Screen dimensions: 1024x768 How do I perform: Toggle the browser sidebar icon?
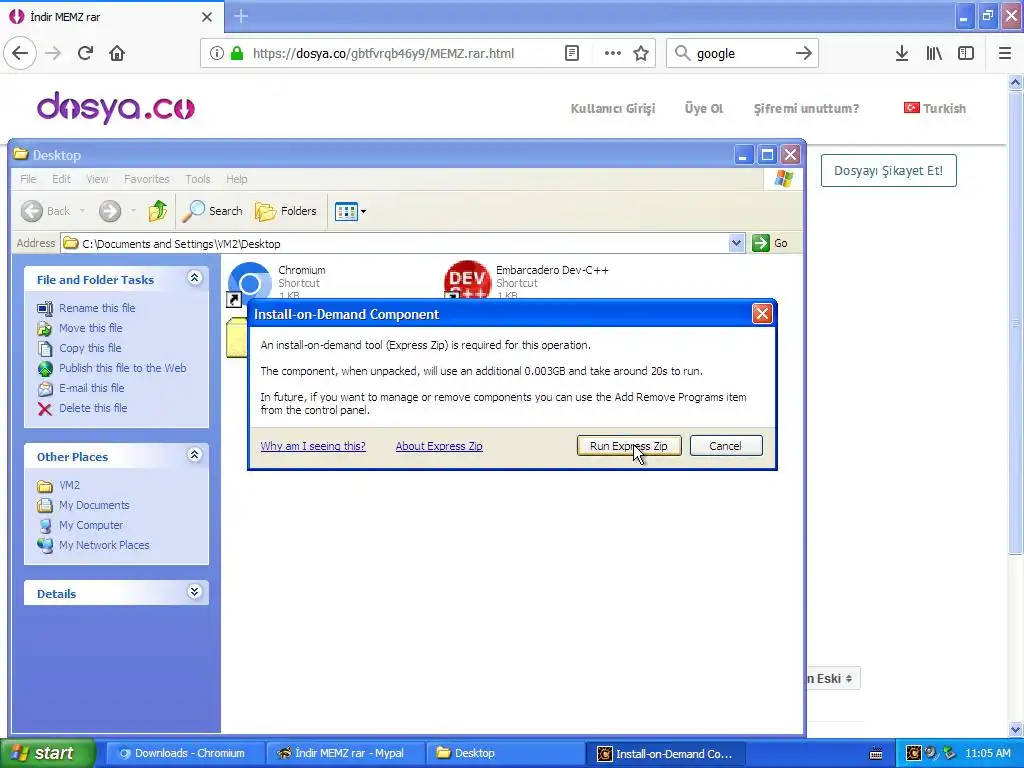(x=966, y=53)
